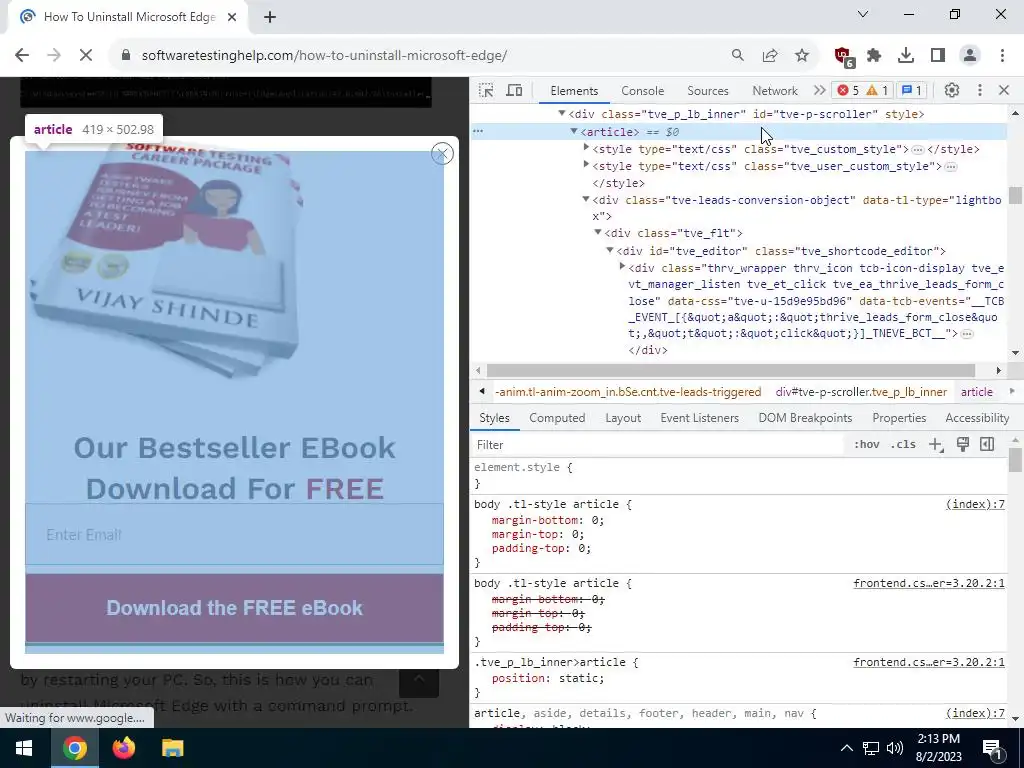The image size is (1024, 768).
Task: Click the margin-bottom: 0 declaration
Action: (548, 520)
